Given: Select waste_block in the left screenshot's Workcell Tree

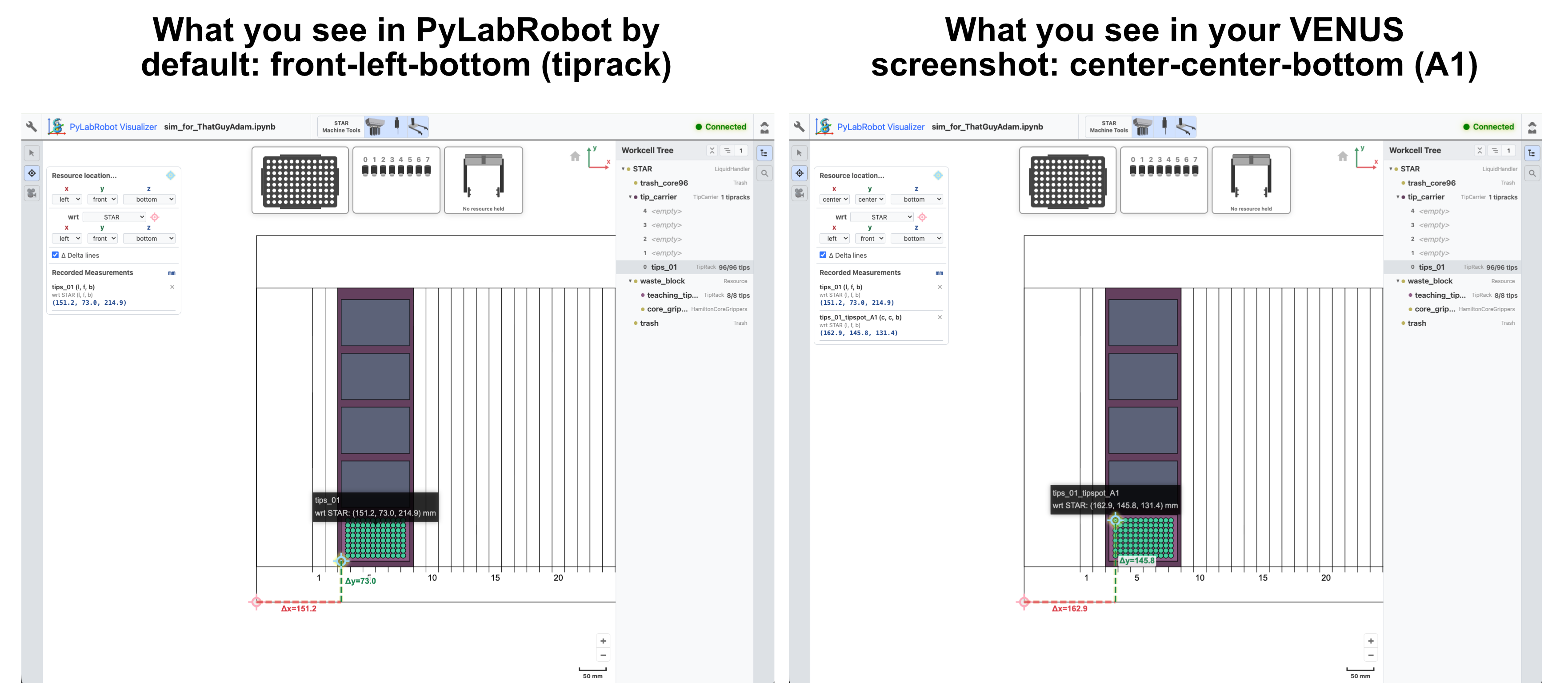Looking at the screenshot, I should pos(662,281).
